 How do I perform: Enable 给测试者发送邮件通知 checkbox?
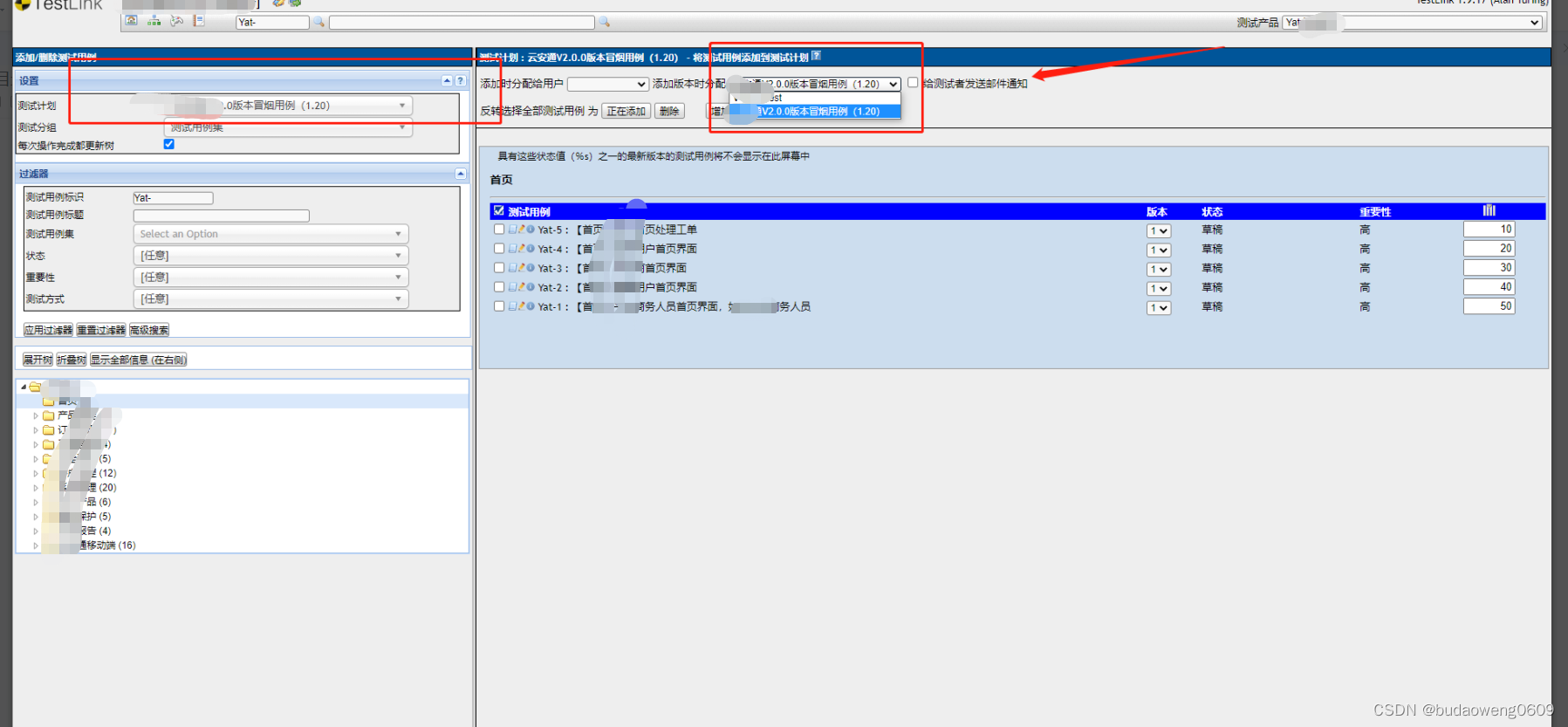pyautogui.click(x=913, y=82)
